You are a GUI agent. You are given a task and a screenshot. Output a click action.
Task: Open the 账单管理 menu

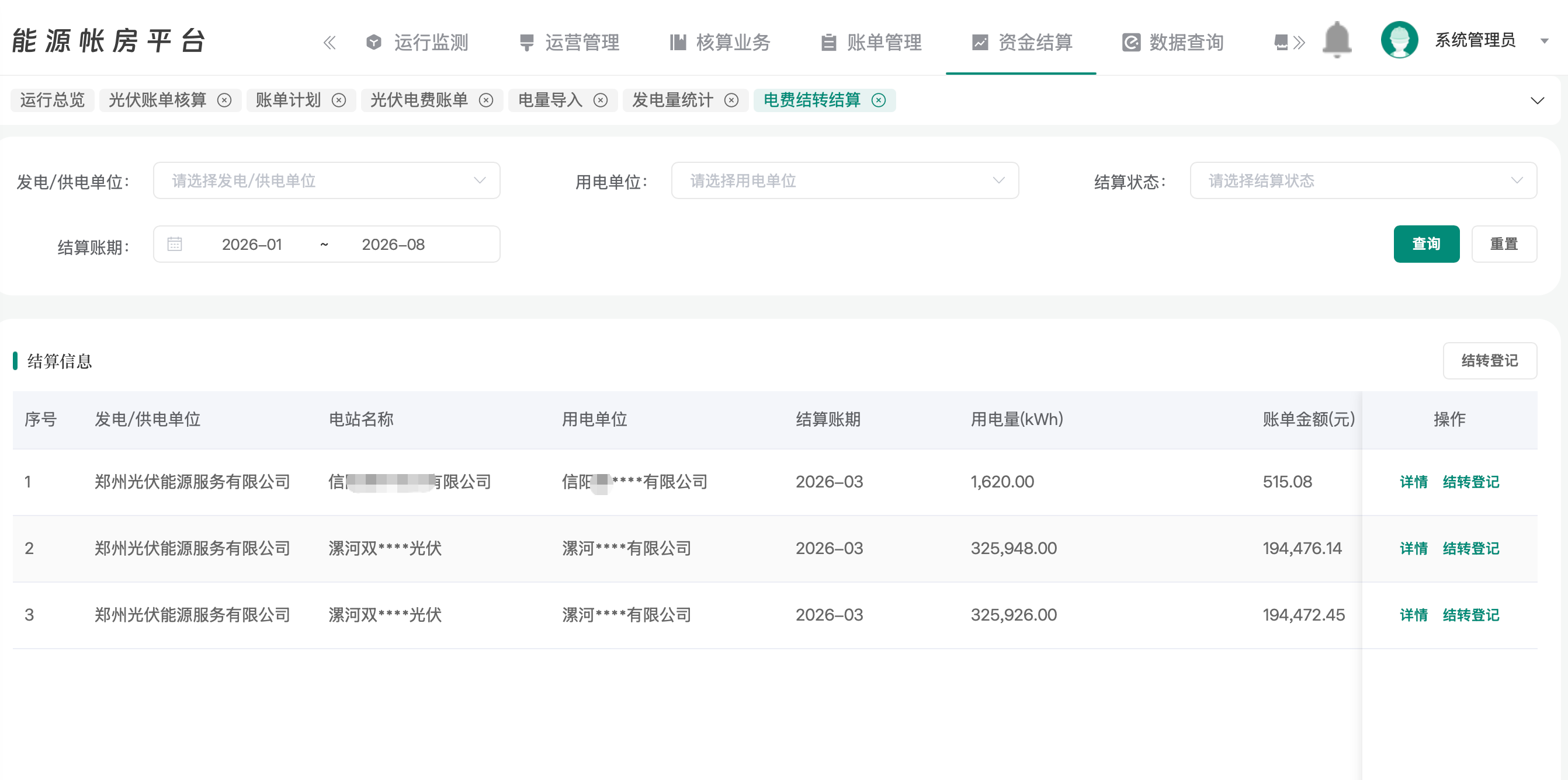click(x=871, y=43)
